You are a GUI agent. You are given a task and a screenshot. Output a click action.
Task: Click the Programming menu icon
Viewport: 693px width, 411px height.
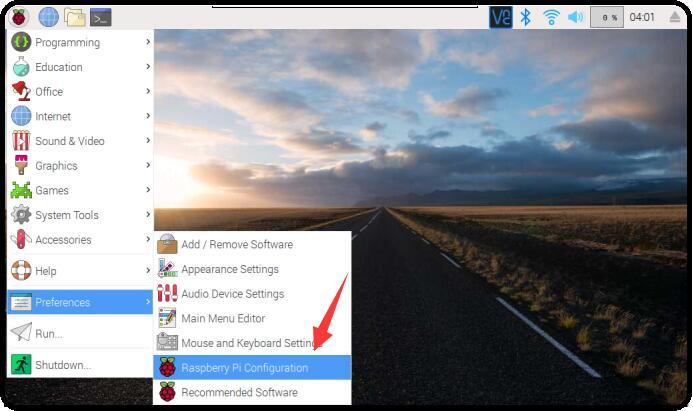click(x=21, y=42)
